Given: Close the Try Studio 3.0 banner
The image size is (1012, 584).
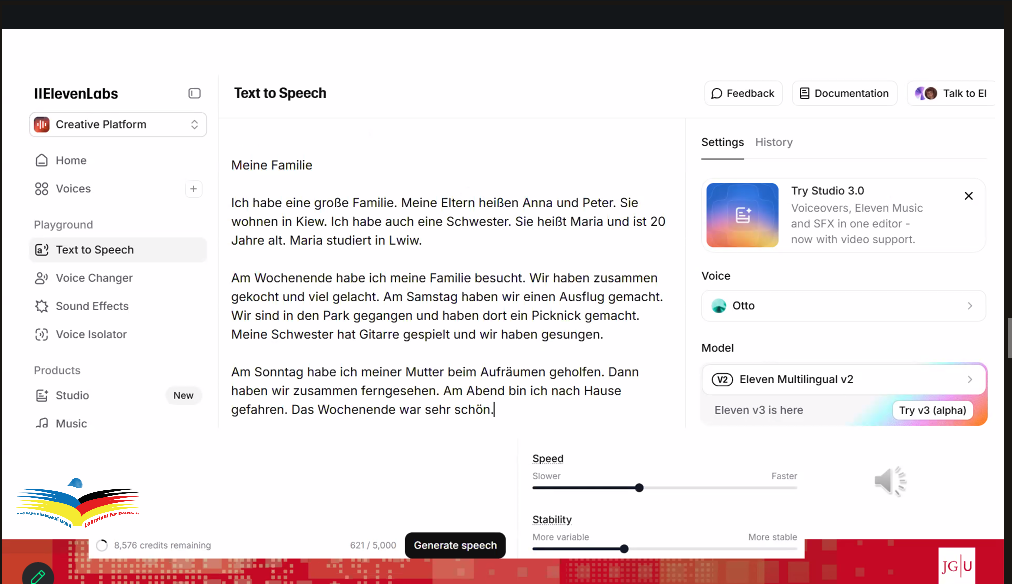Looking at the screenshot, I should tap(968, 196).
